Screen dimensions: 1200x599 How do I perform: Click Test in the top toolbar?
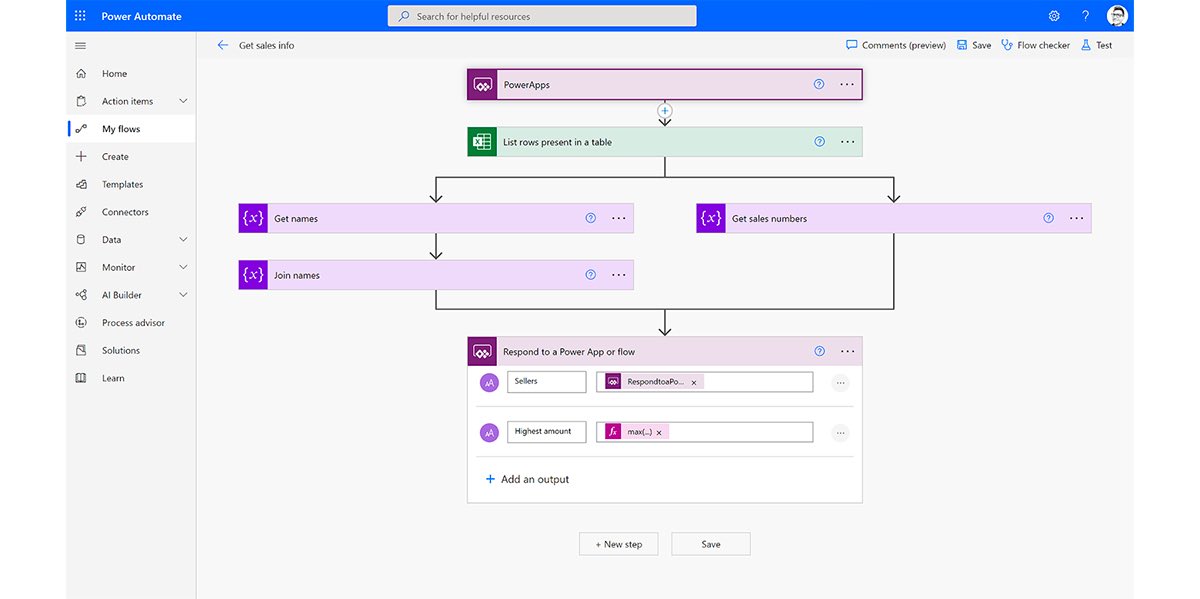(x=1096, y=45)
